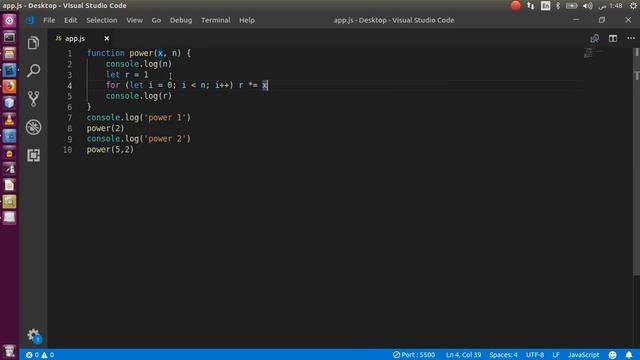Image resolution: width=640 pixels, height=360 pixels.
Task: Open the Help menu
Action: coord(247,20)
